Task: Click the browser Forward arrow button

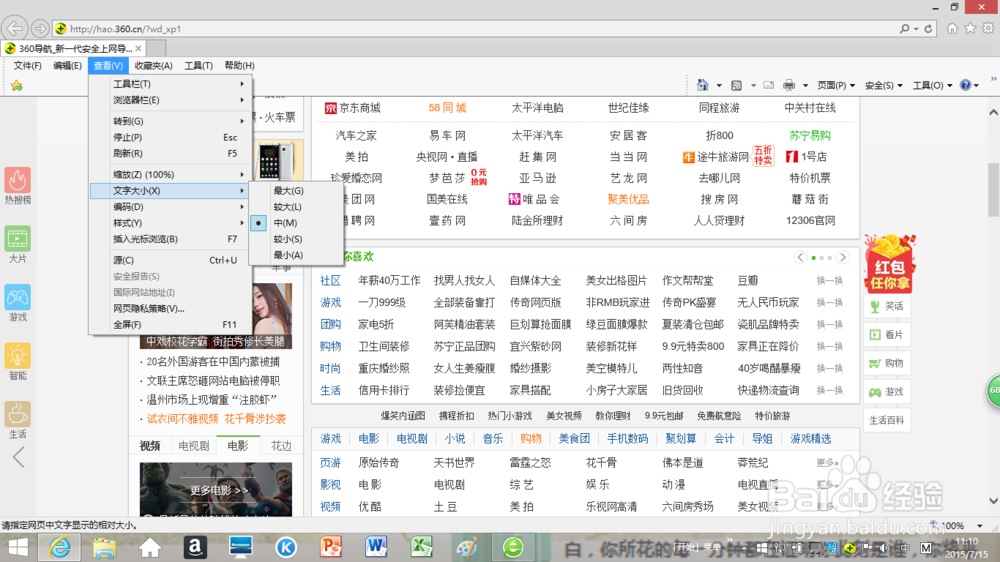Action: point(40,29)
